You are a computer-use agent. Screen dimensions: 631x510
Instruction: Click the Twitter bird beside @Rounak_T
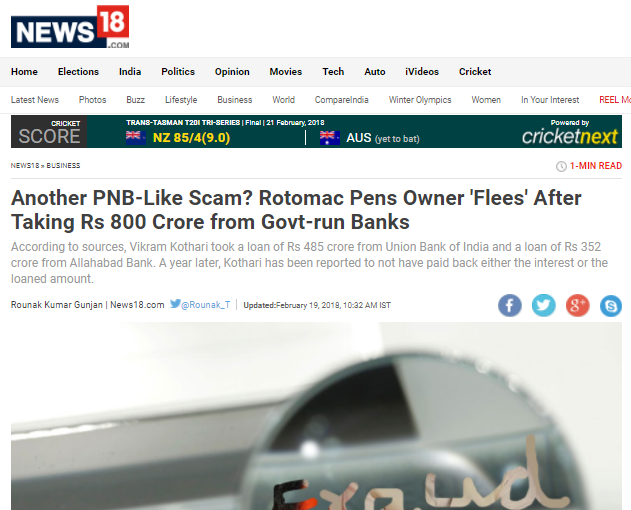point(175,304)
